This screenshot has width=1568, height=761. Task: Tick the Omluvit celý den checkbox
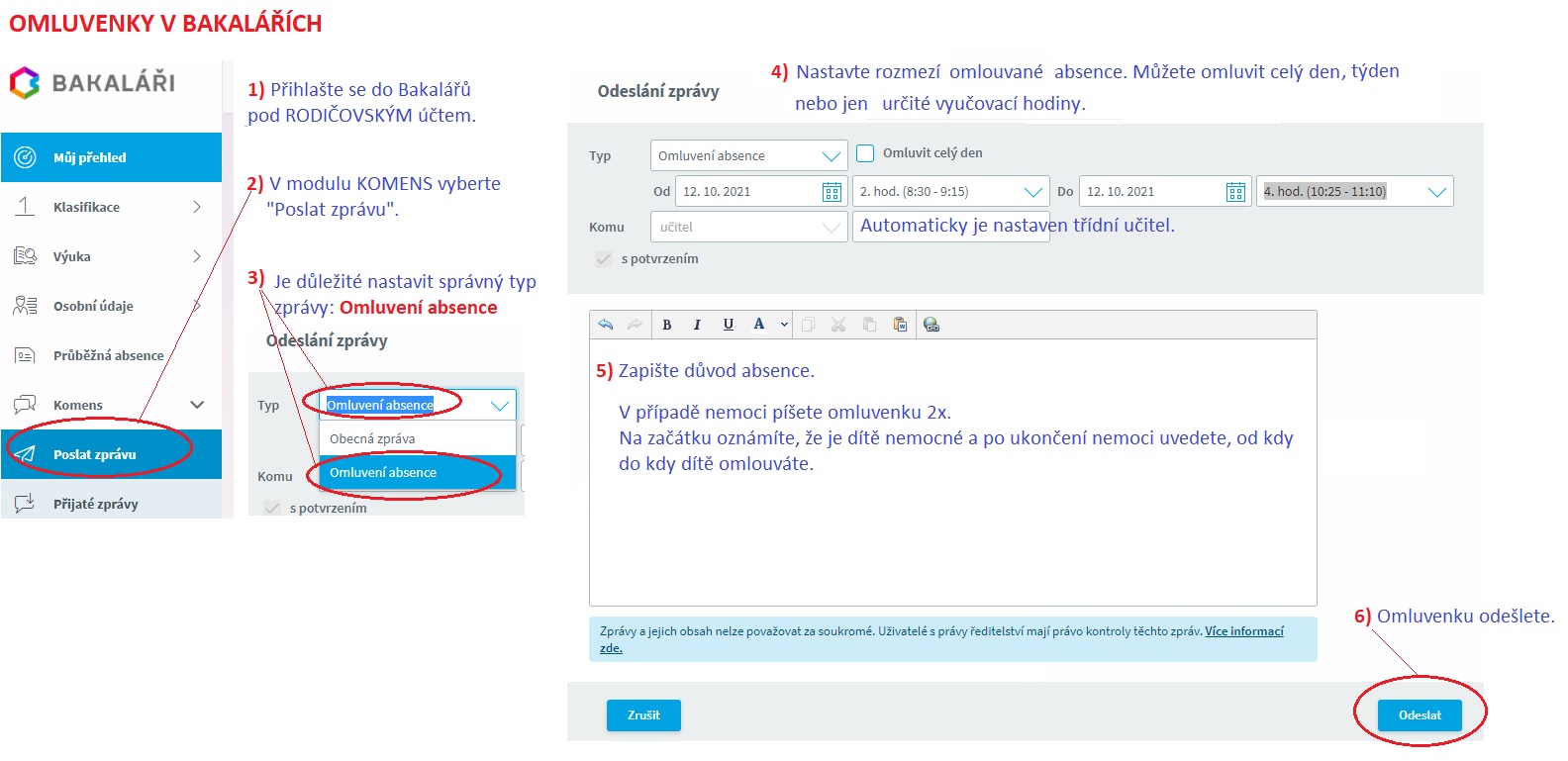(x=865, y=153)
